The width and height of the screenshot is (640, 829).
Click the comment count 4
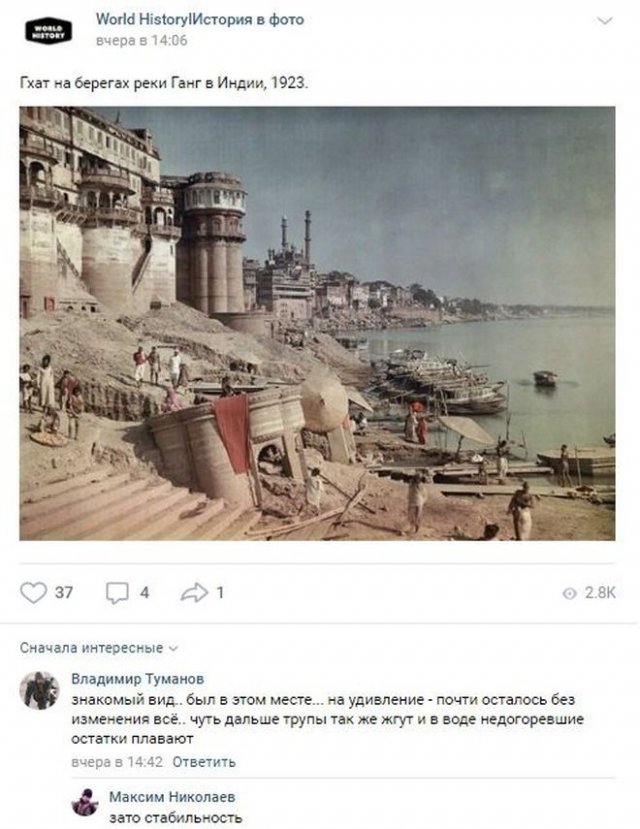pos(144,593)
